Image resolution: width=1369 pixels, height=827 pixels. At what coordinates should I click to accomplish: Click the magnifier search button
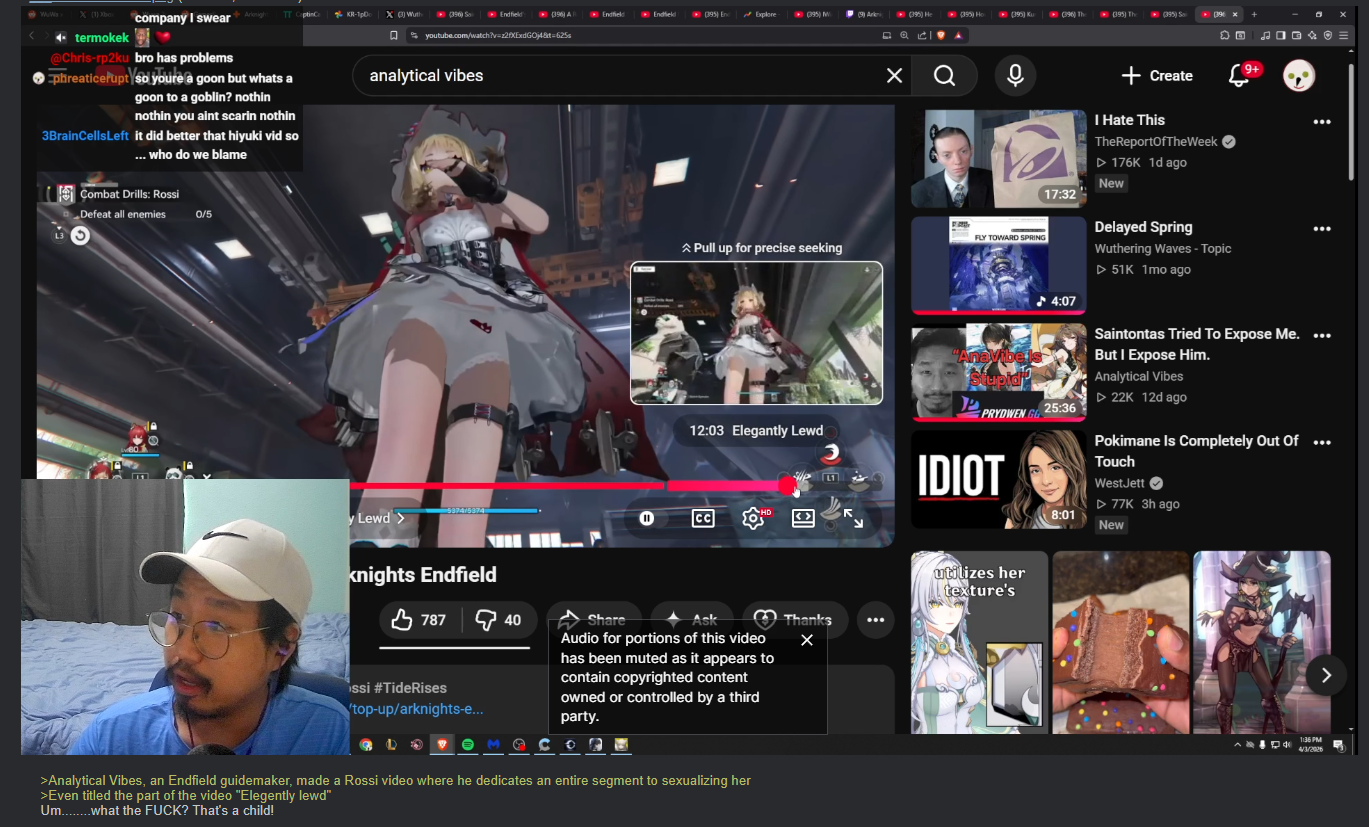[x=945, y=76]
